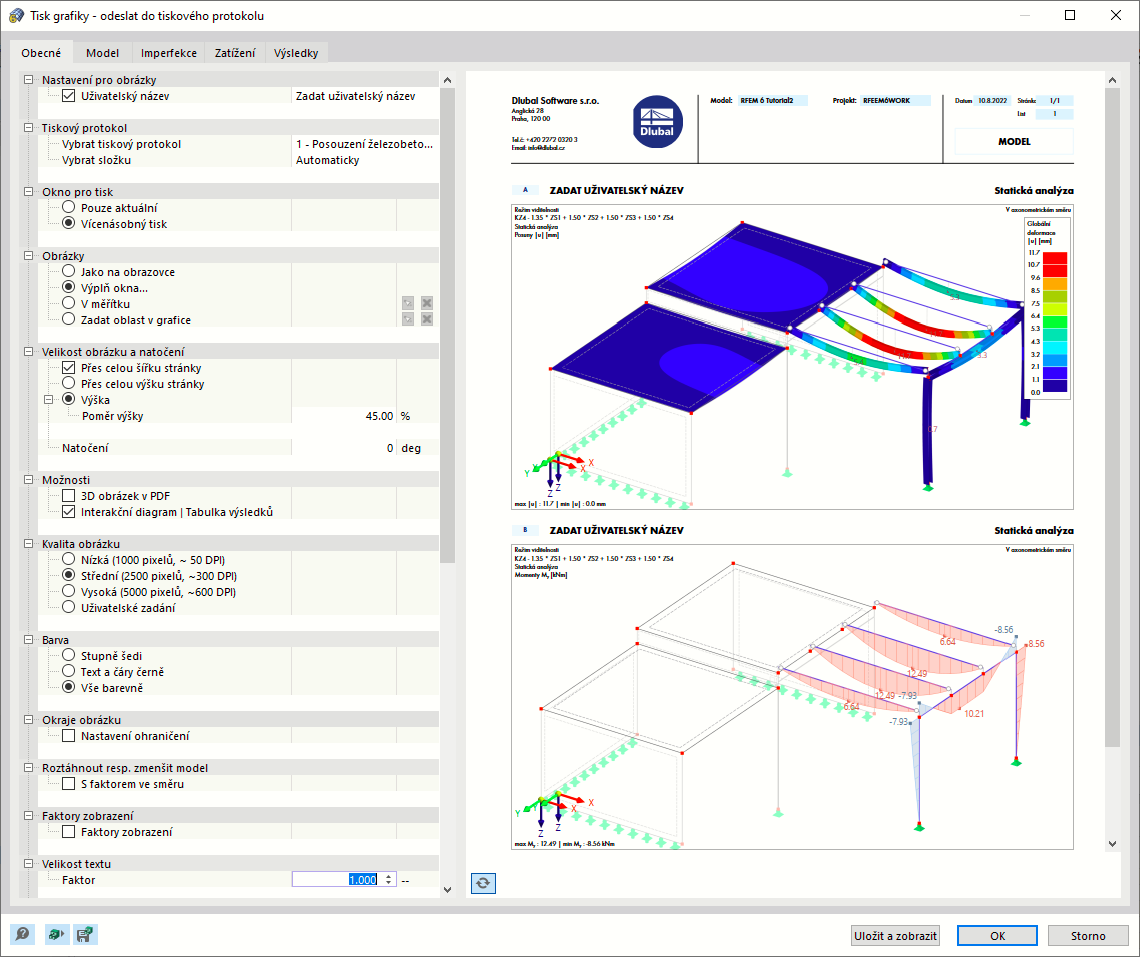Select Pouze aktuální radio option
Image resolution: width=1140 pixels, height=957 pixels.
click(x=68, y=207)
